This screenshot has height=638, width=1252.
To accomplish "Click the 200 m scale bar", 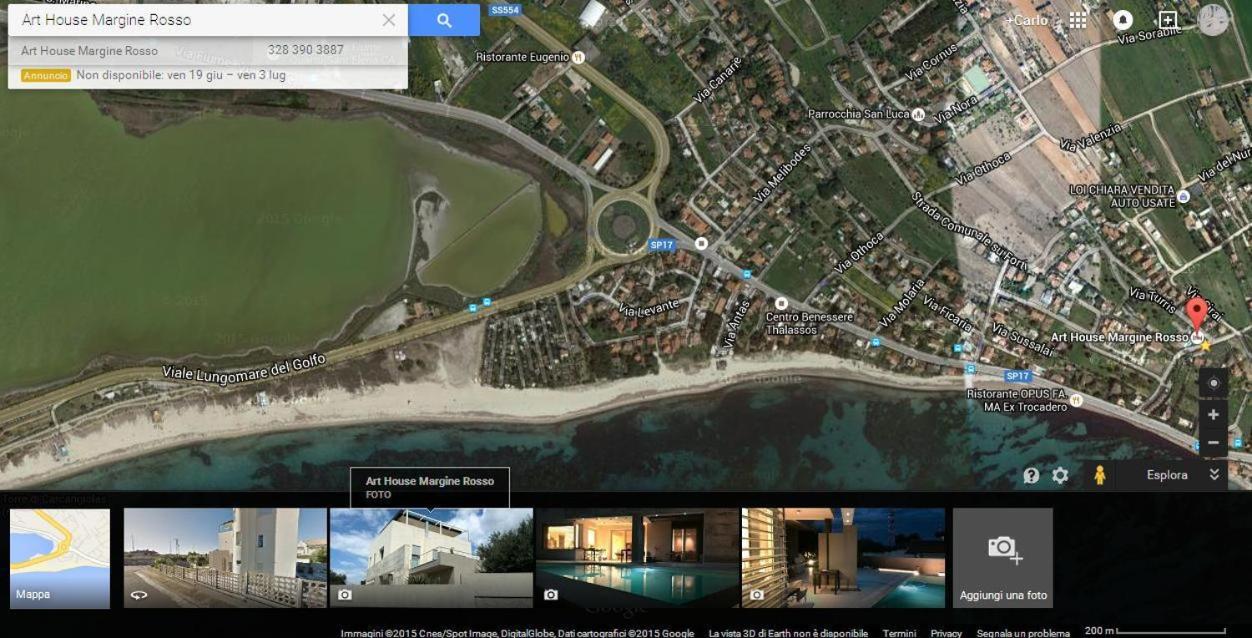I will [1155, 631].
